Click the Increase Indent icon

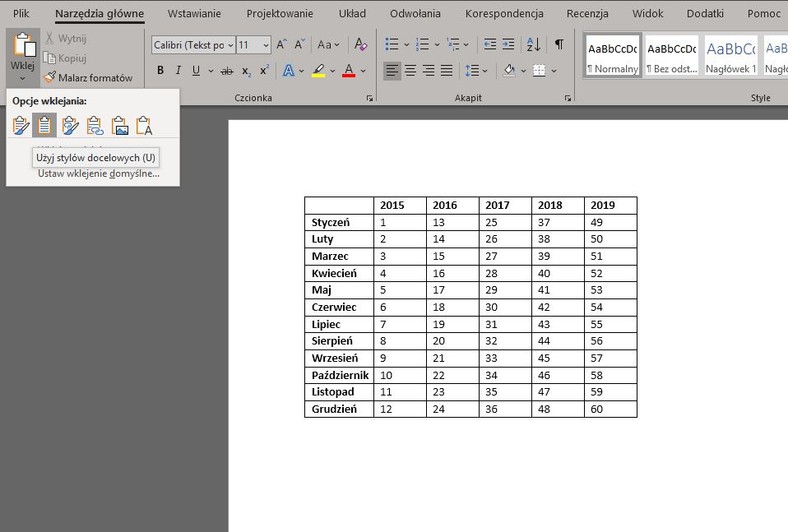509,45
